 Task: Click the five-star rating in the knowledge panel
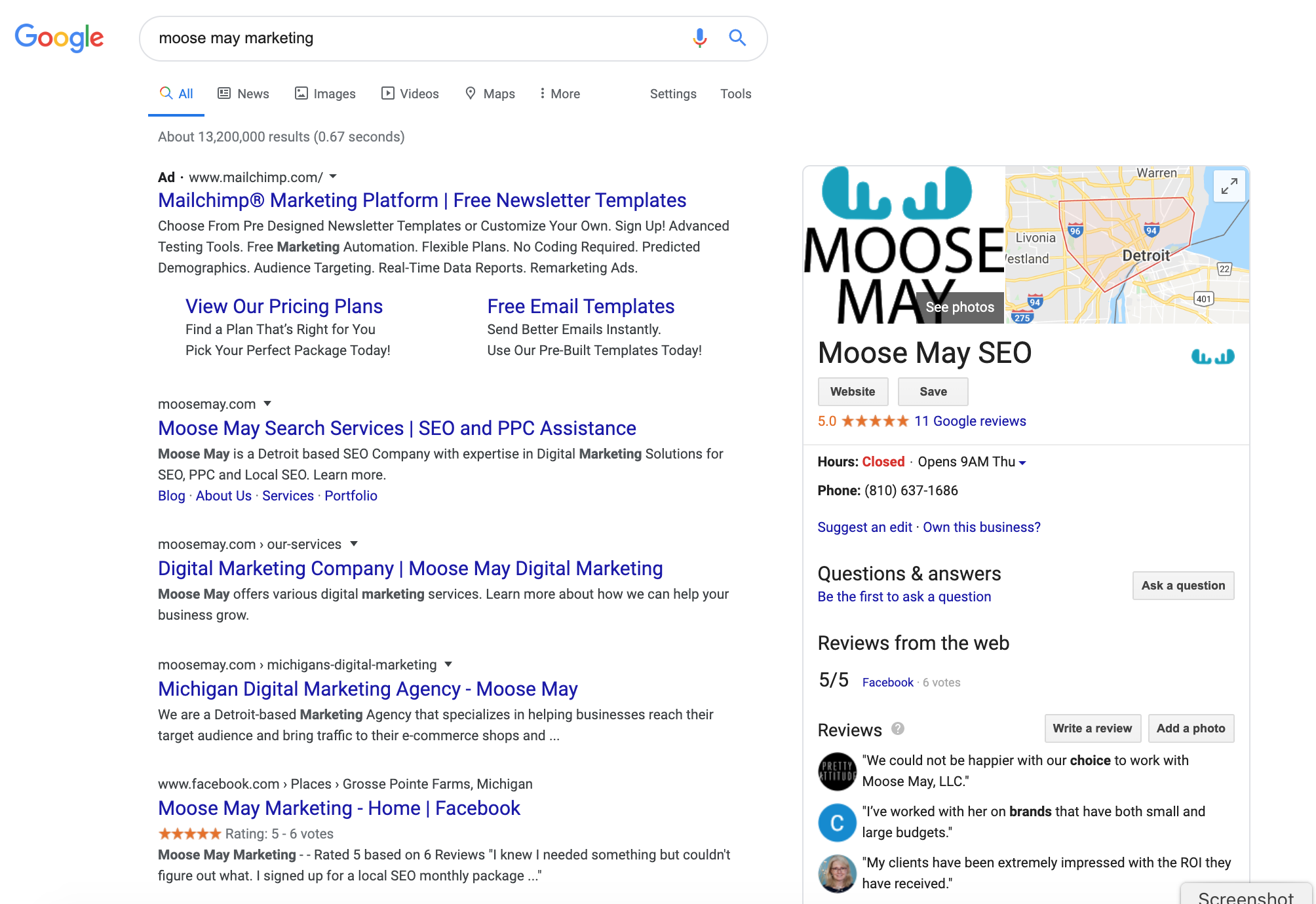coord(875,421)
